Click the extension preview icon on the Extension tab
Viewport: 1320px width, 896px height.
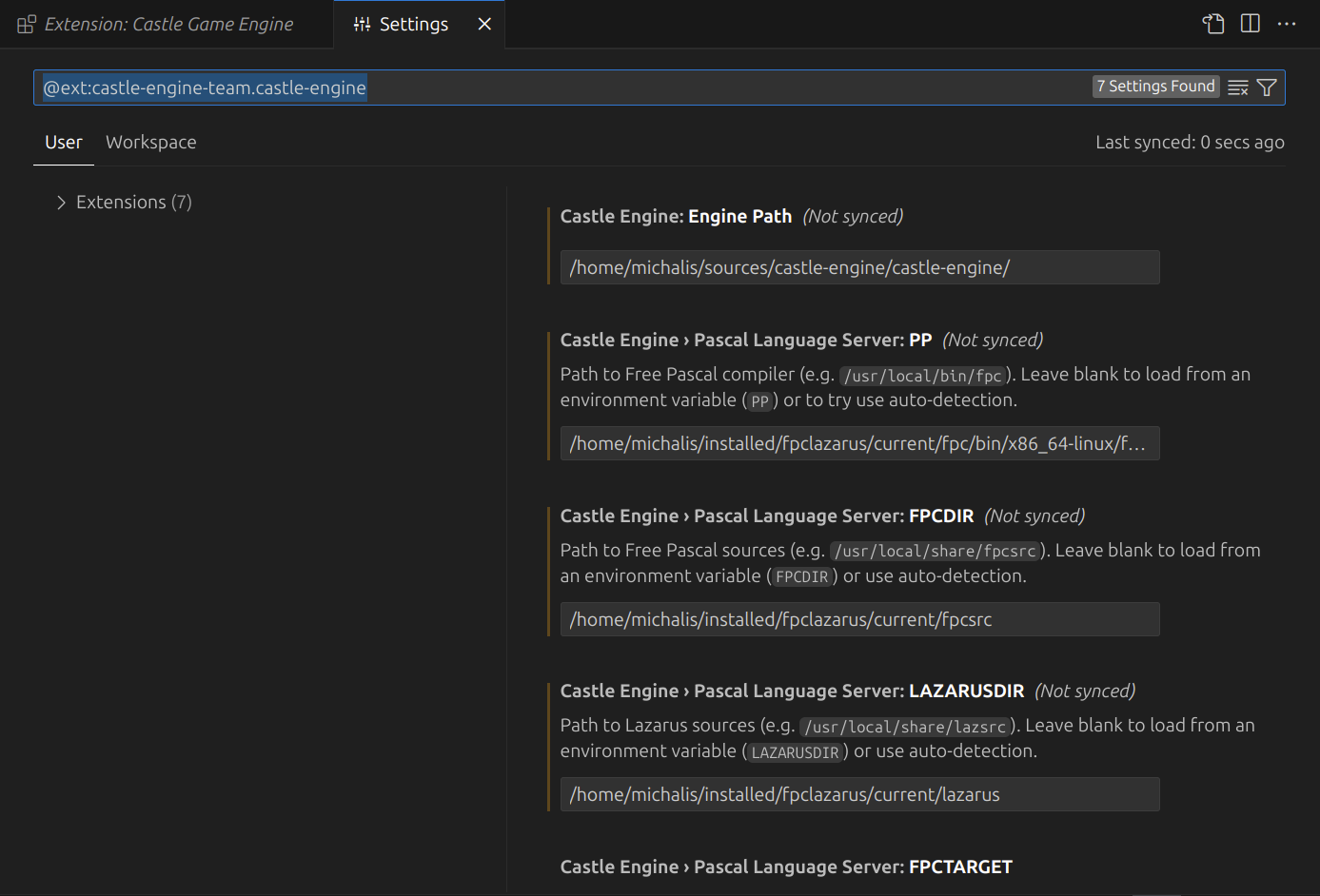[x=26, y=23]
